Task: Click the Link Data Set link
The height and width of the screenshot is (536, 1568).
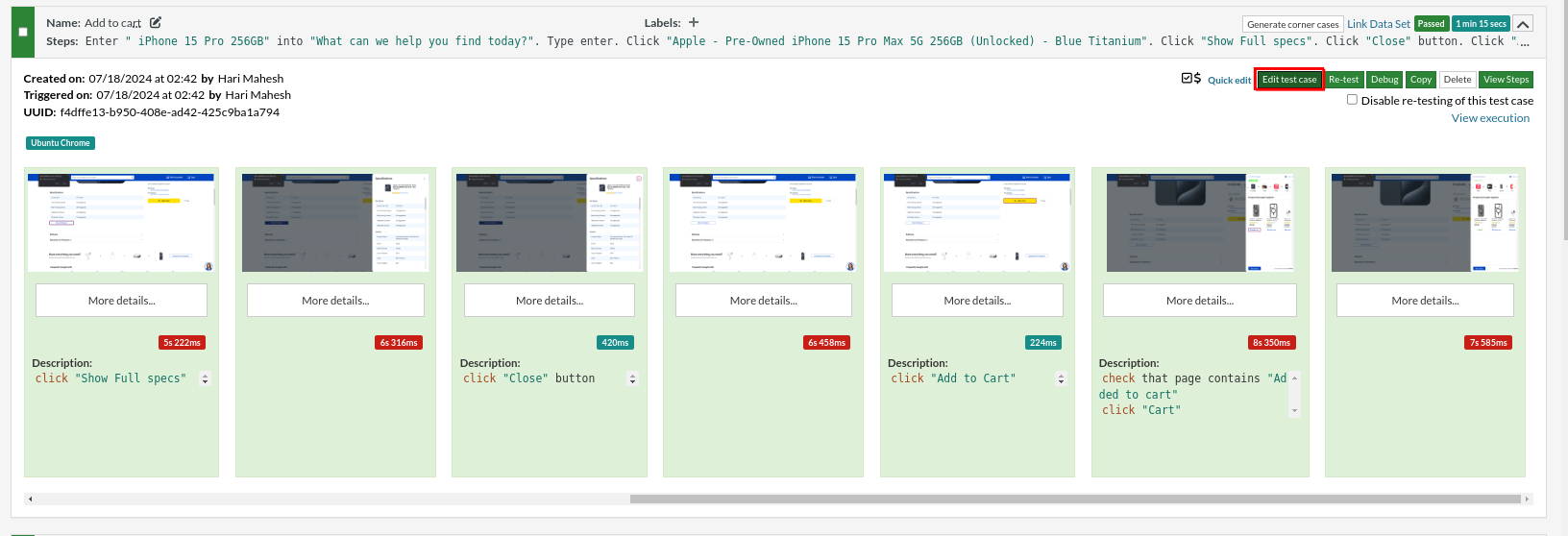Action: point(1378,24)
